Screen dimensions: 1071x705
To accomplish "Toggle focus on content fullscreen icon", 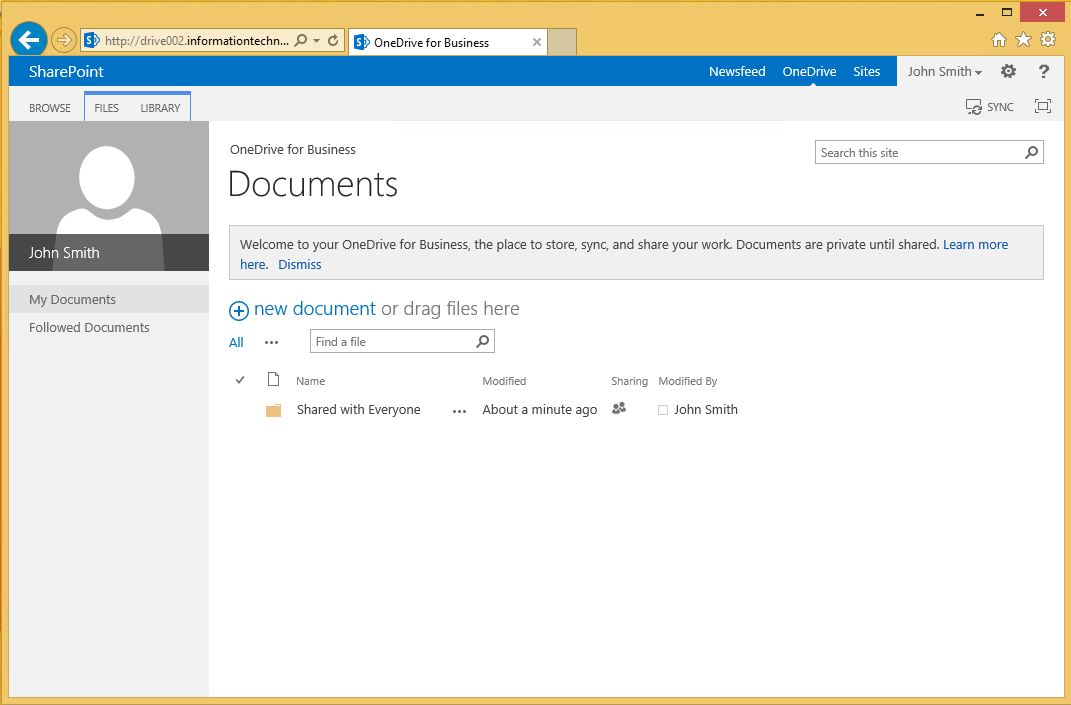I will click(x=1043, y=107).
